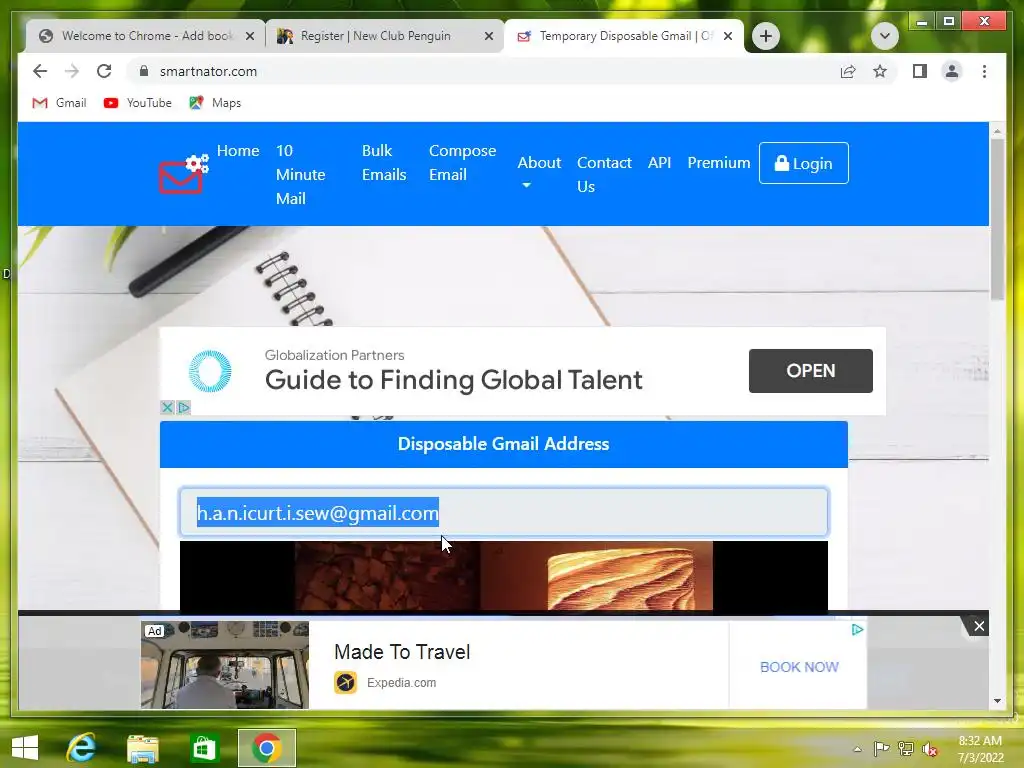Close the Temporary Disposable Gmail tab
Viewport: 1024px width, 768px height.
728,36
